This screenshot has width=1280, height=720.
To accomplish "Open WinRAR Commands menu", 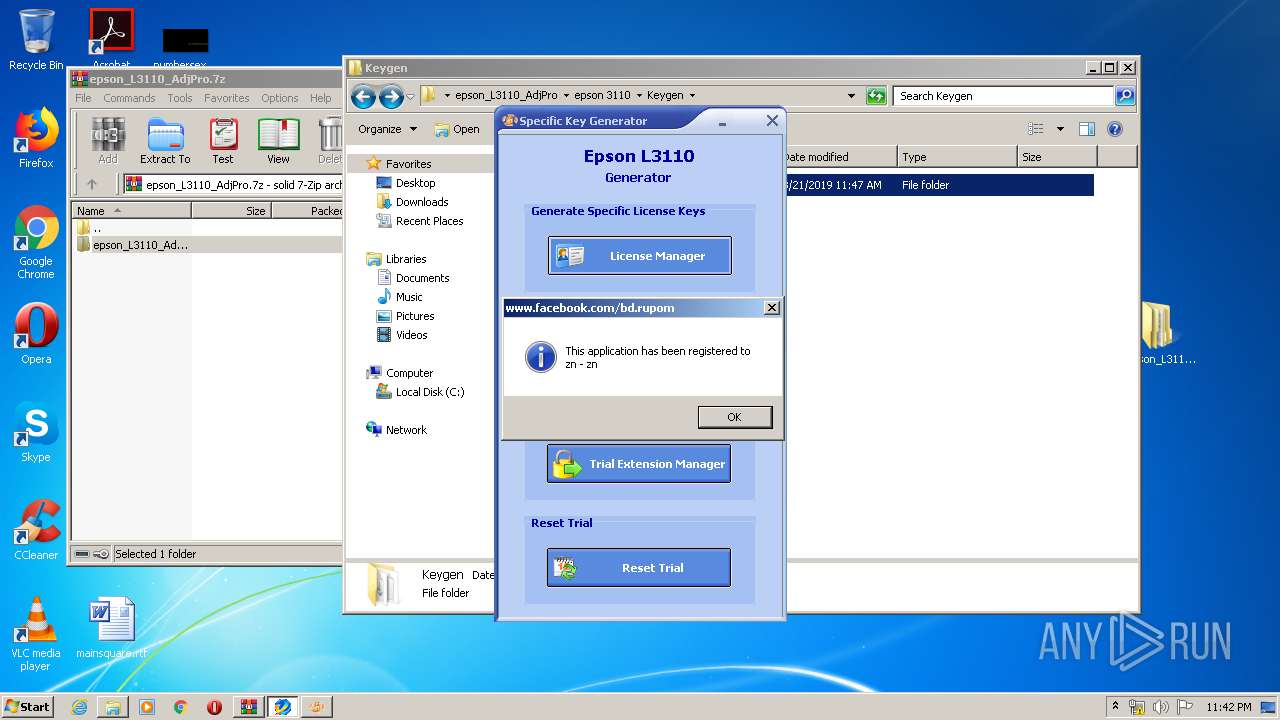I will point(129,98).
